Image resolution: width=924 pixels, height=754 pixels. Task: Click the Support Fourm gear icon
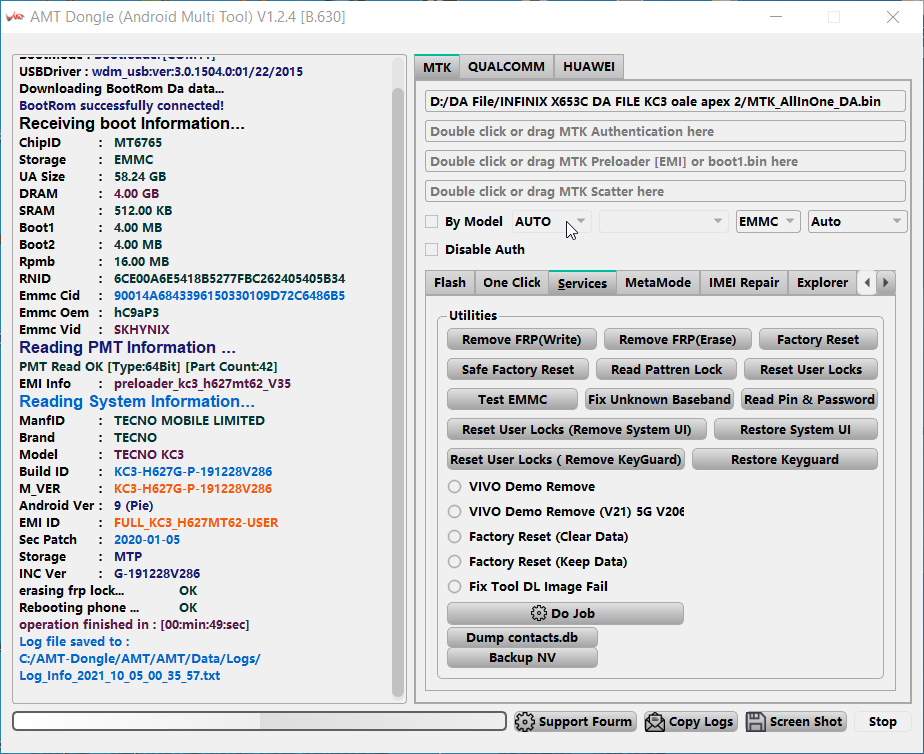coord(524,722)
